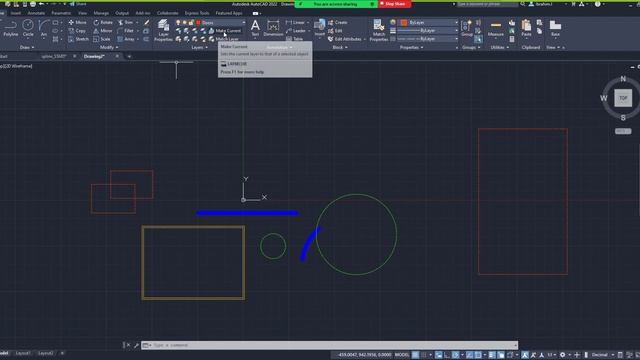Toggle polar tracking in status bar
Viewport: 640px width, 360px height.
pyautogui.click(x=456, y=355)
